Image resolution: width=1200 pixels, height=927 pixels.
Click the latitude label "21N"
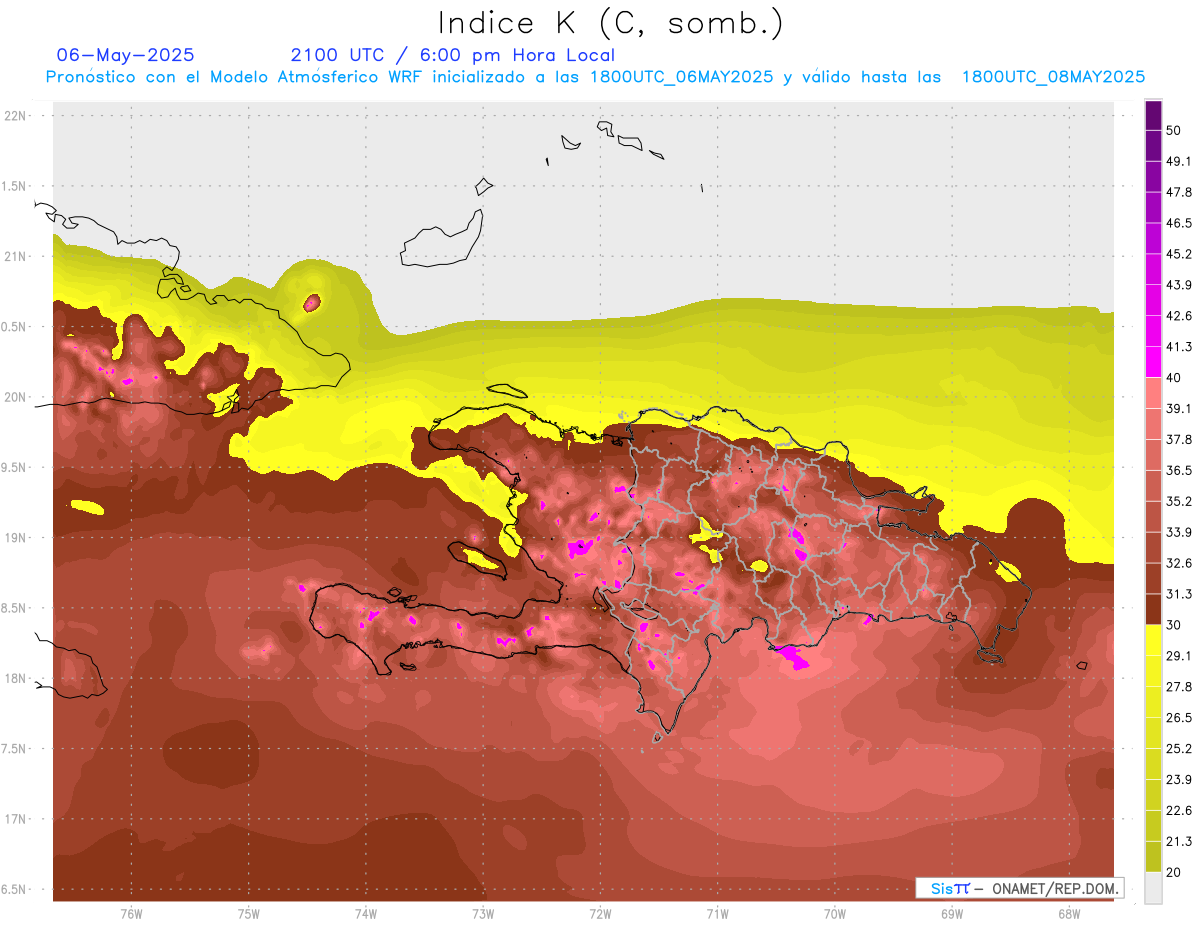click(x=16, y=256)
